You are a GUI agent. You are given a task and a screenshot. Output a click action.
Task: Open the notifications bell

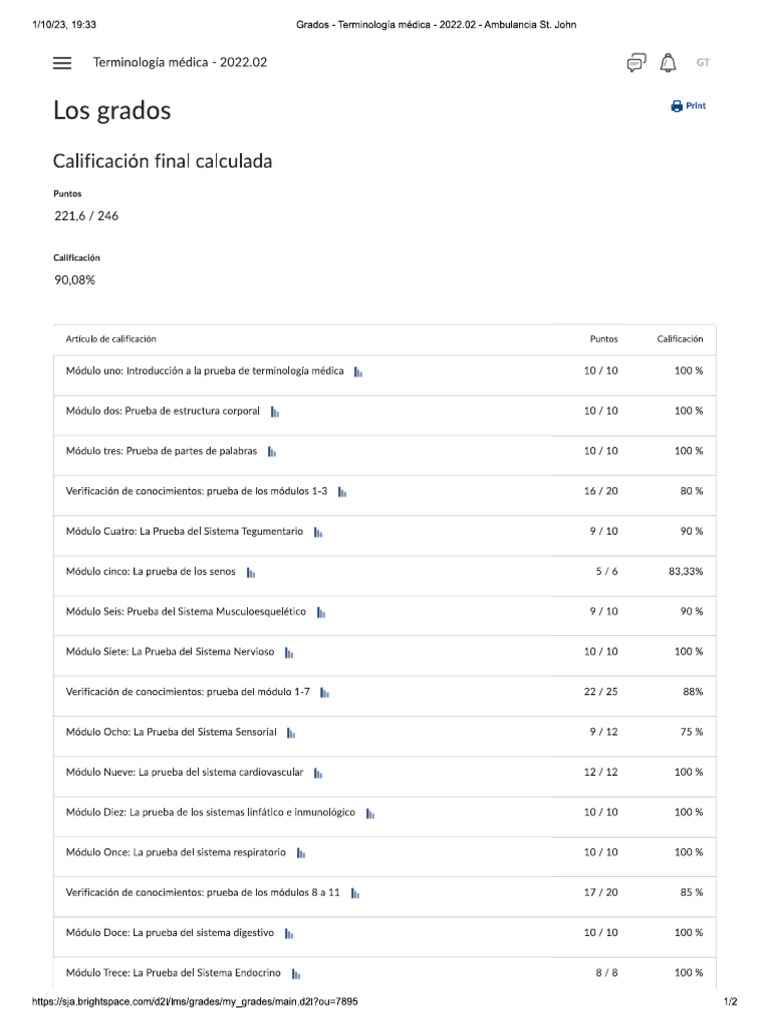tap(668, 63)
